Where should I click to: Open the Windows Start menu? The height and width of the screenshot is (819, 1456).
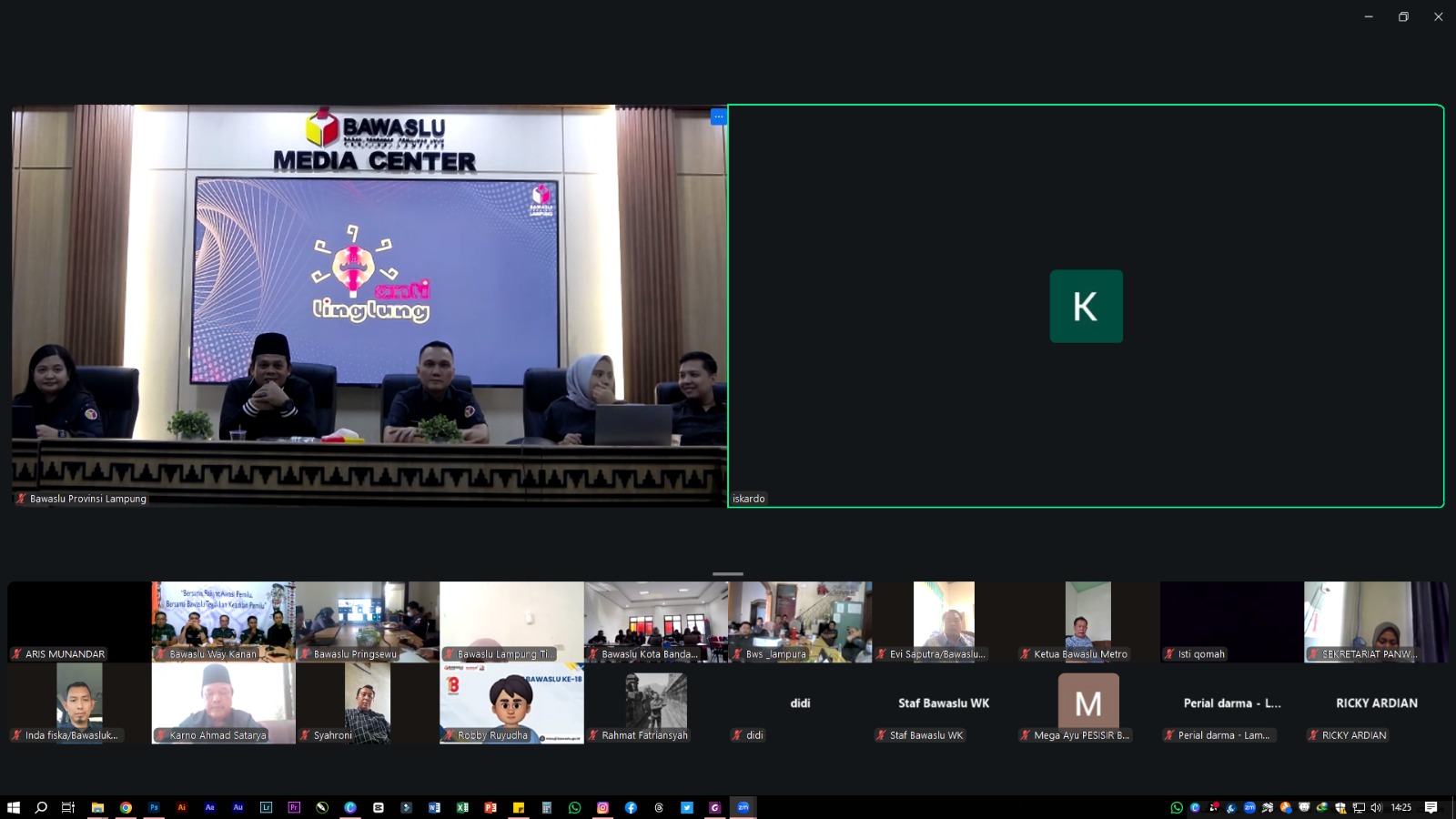click(x=14, y=807)
